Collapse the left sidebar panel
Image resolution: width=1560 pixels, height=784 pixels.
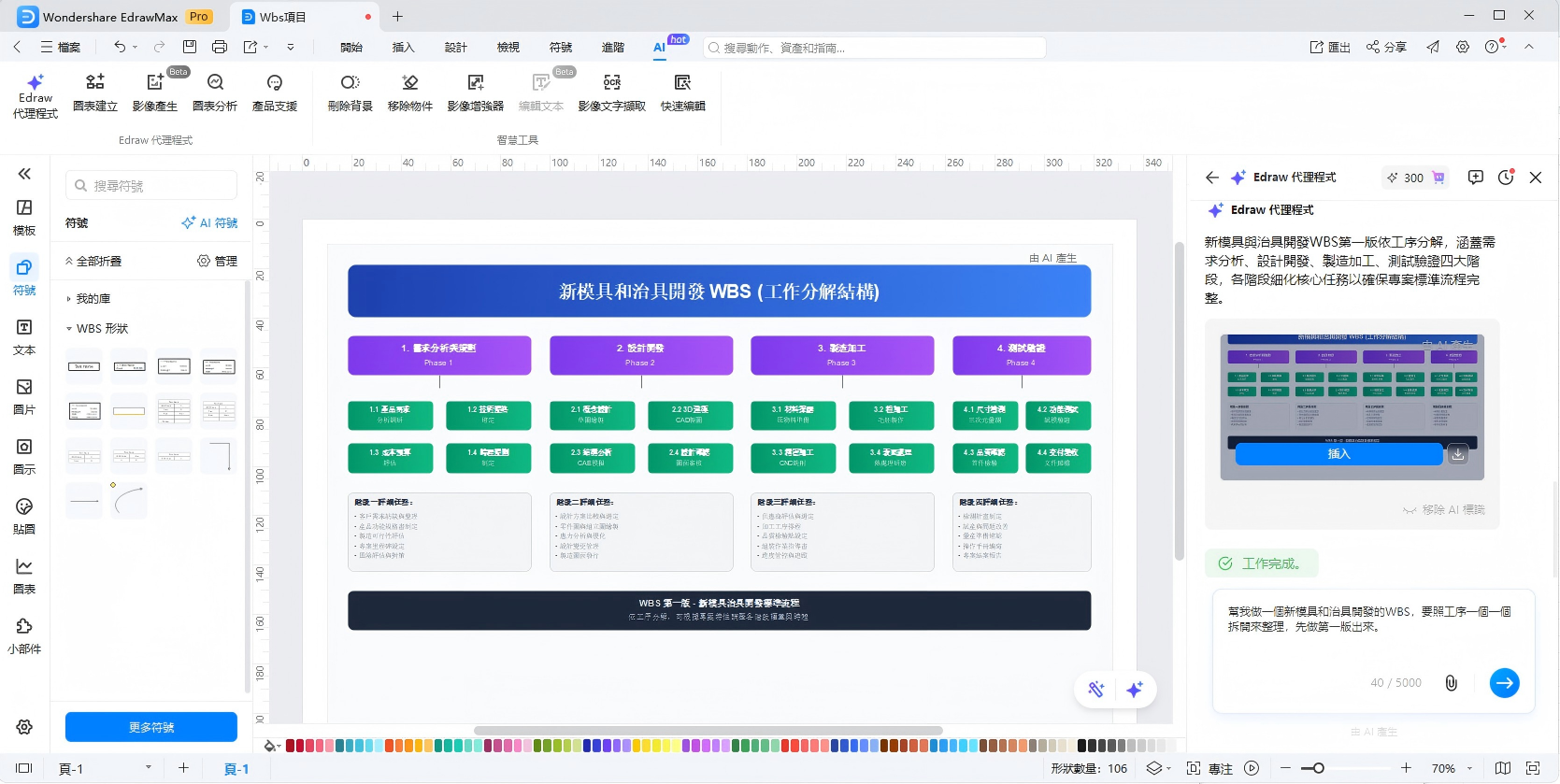tap(24, 174)
